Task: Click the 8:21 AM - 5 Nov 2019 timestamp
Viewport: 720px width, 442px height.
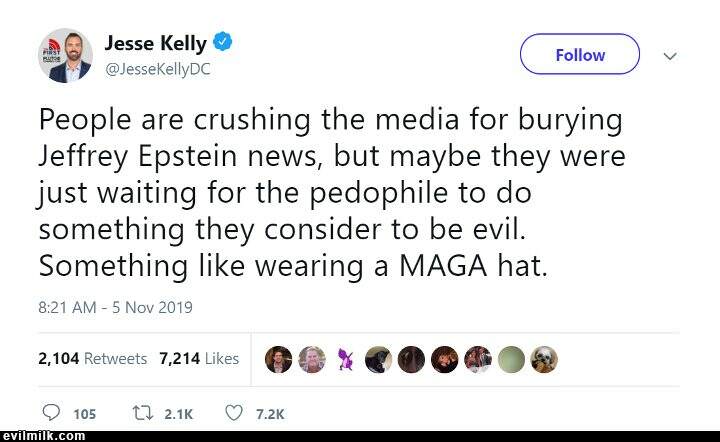Action: click(x=115, y=307)
